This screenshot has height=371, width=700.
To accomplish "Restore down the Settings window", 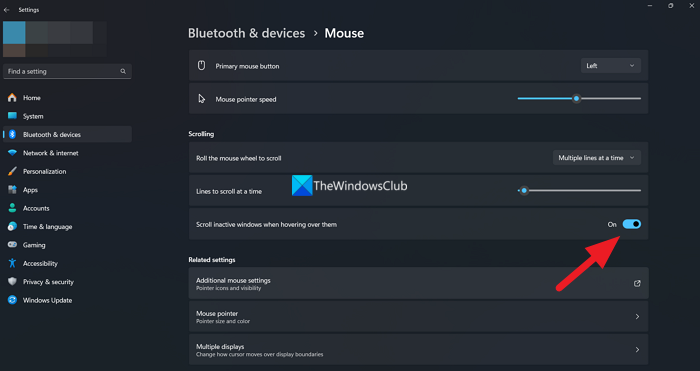I will 671,5.
